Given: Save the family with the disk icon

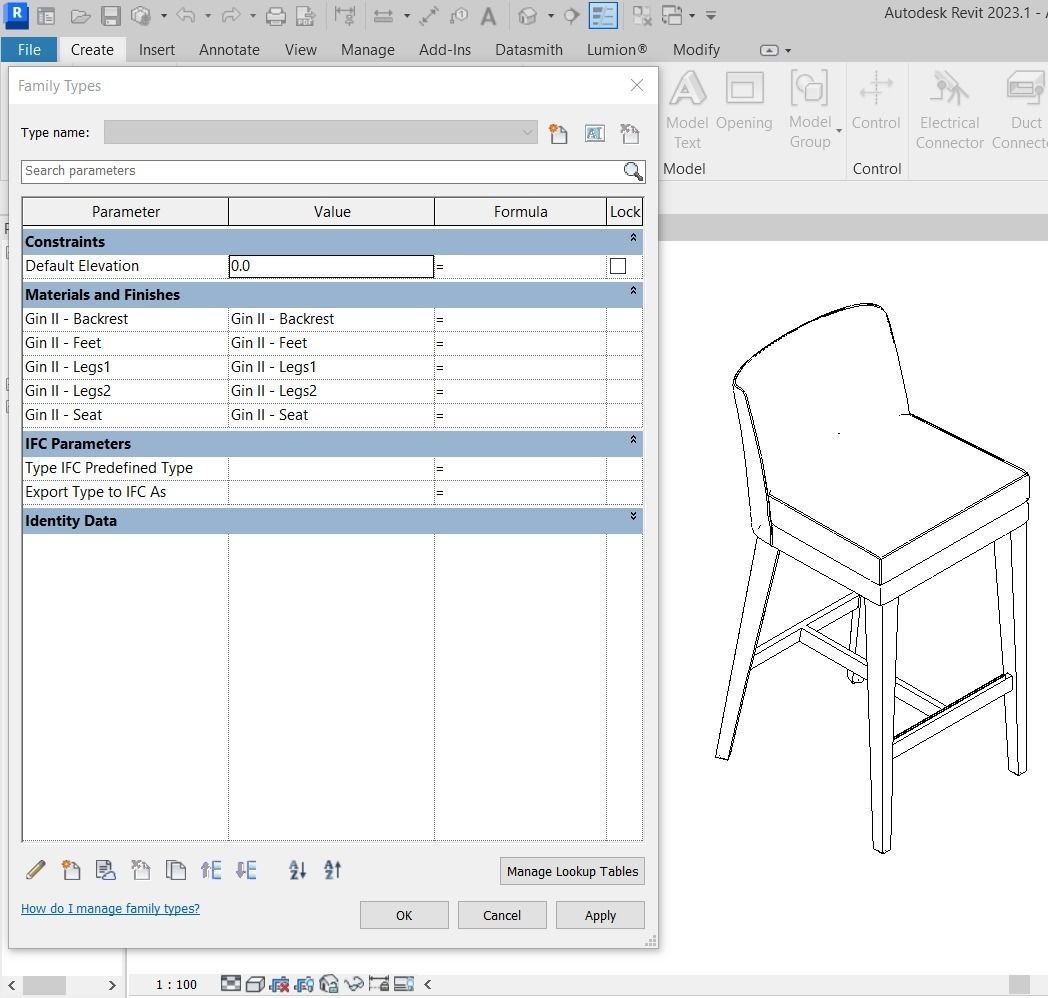Looking at the screenshot, I should pos(111,15).
